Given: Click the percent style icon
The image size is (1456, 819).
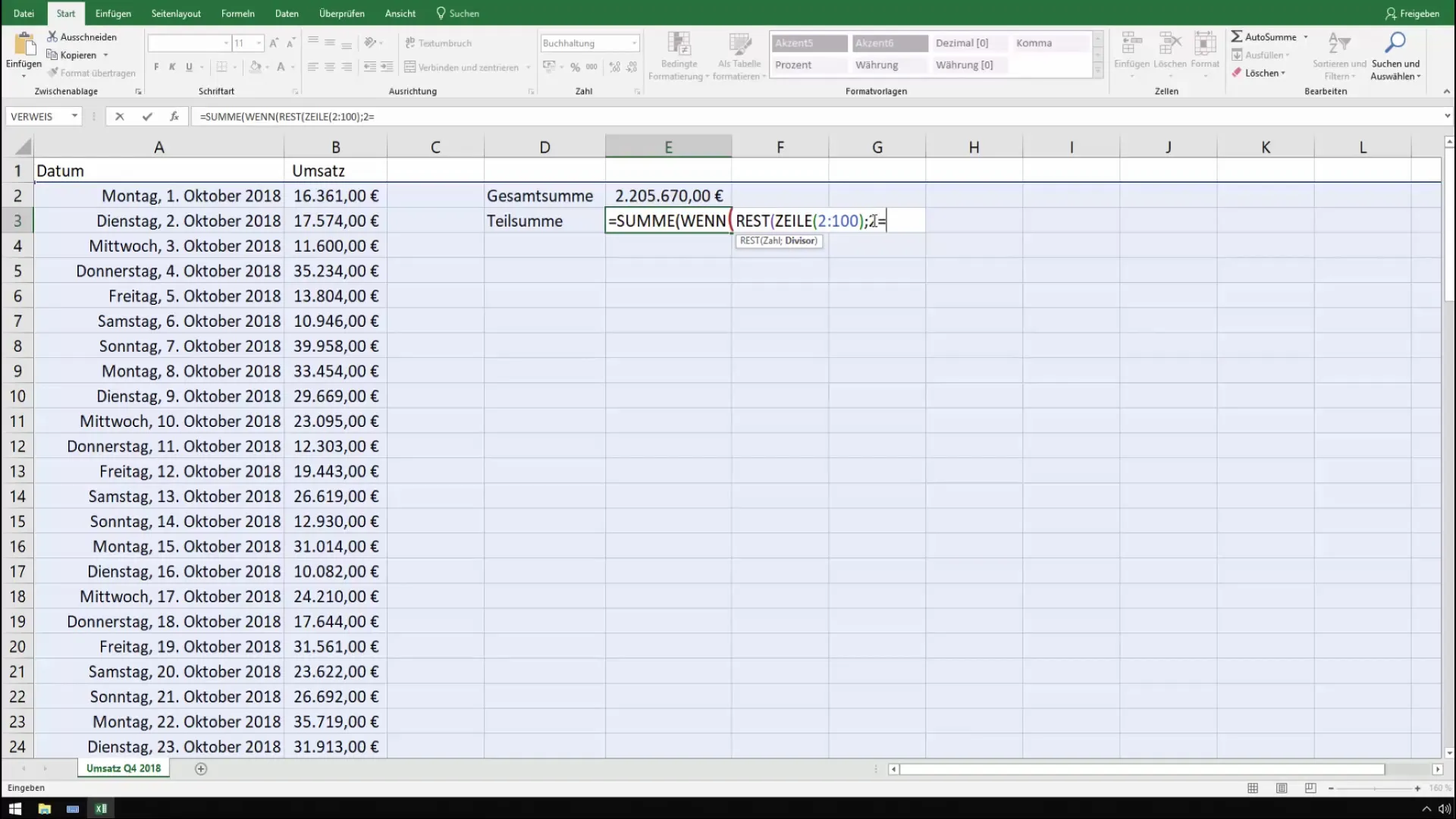Looking at the screenshot, I should [x=575, y=67].
